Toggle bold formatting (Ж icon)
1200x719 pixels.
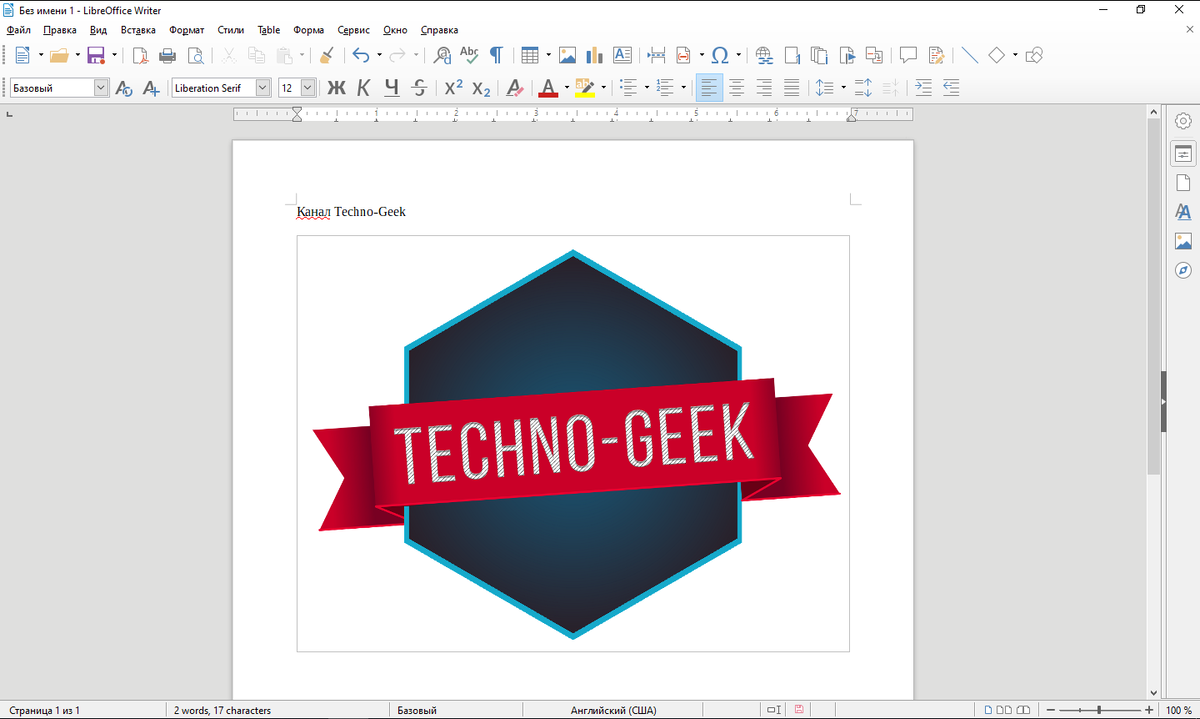(x=336, y=88)
